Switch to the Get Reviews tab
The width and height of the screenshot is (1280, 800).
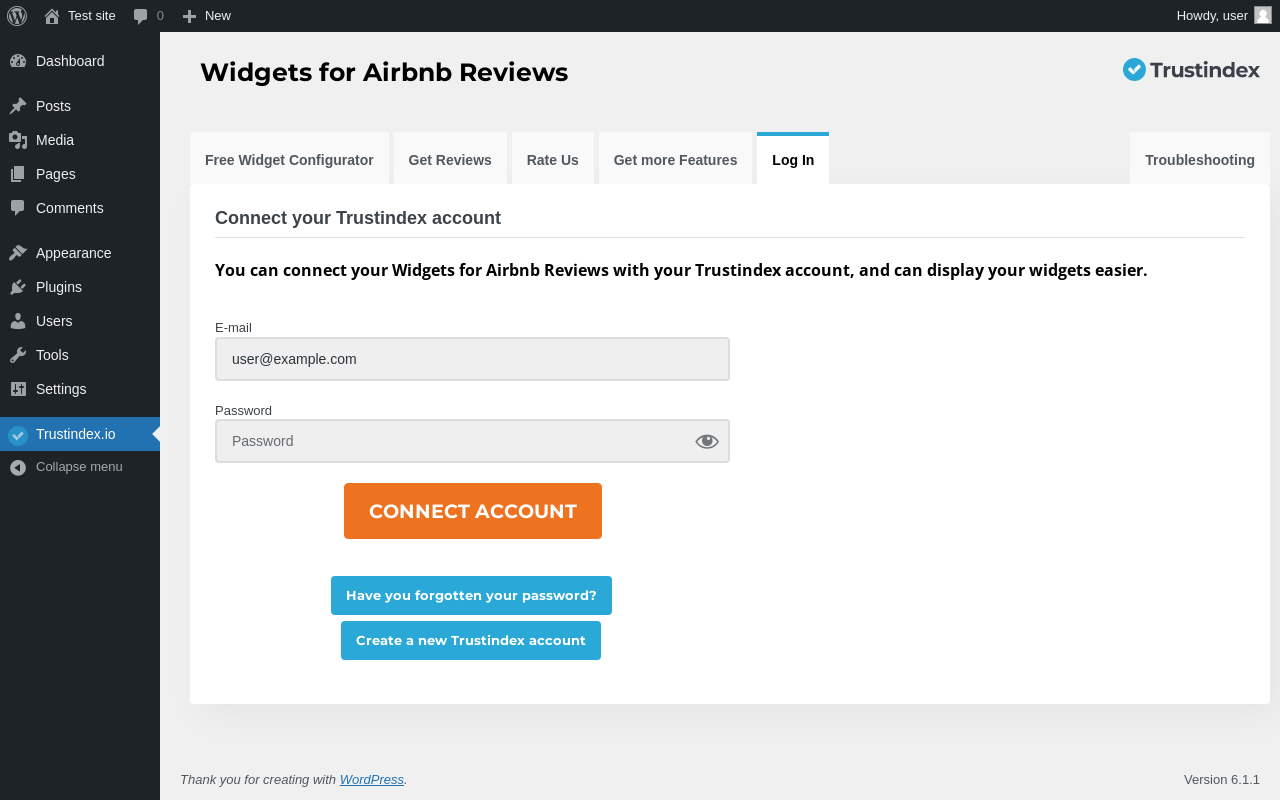point(450,159)
